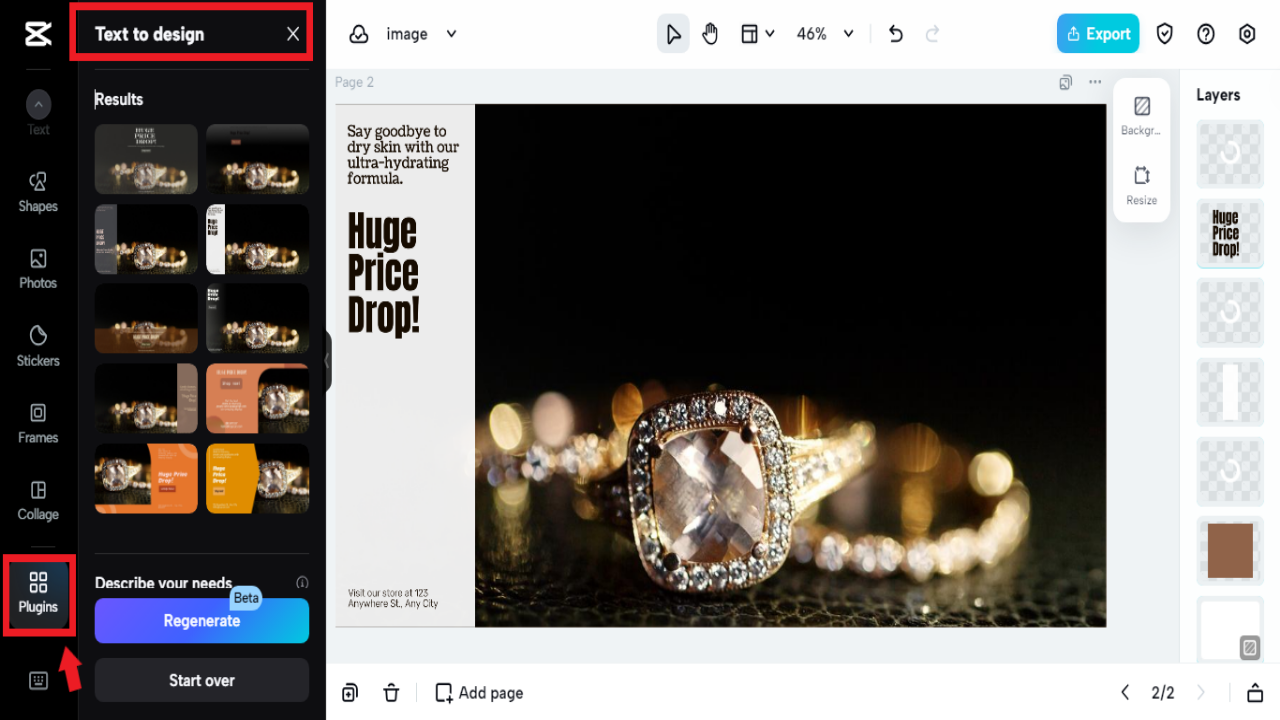Open the Shapes panel
Viewport: 1280px width, 720px height.
tap(38, 192)
